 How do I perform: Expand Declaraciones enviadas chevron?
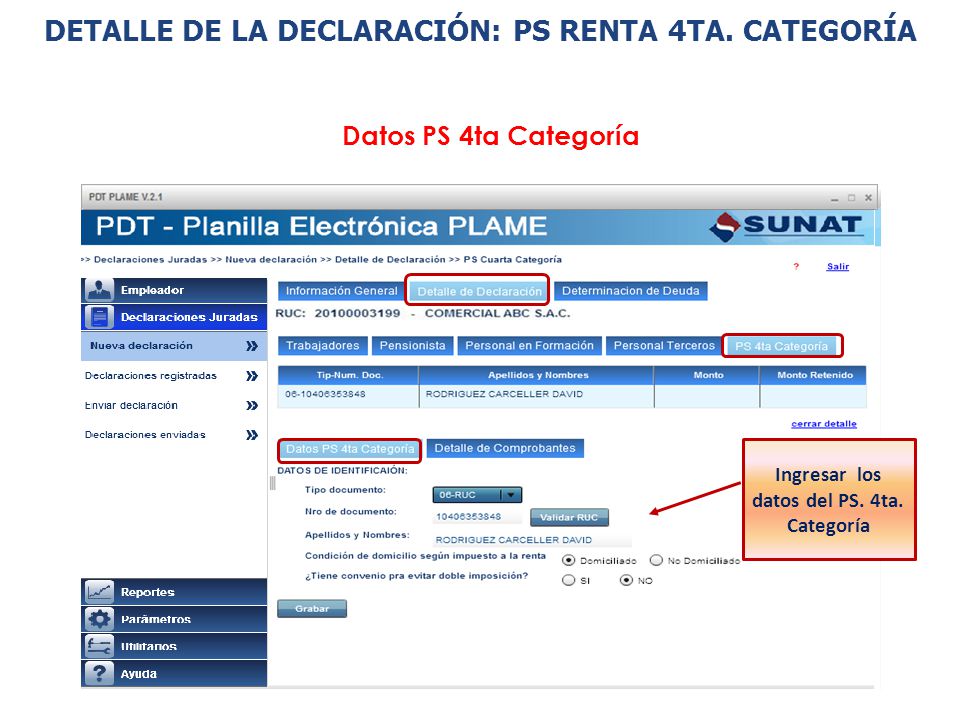(252, 435)
